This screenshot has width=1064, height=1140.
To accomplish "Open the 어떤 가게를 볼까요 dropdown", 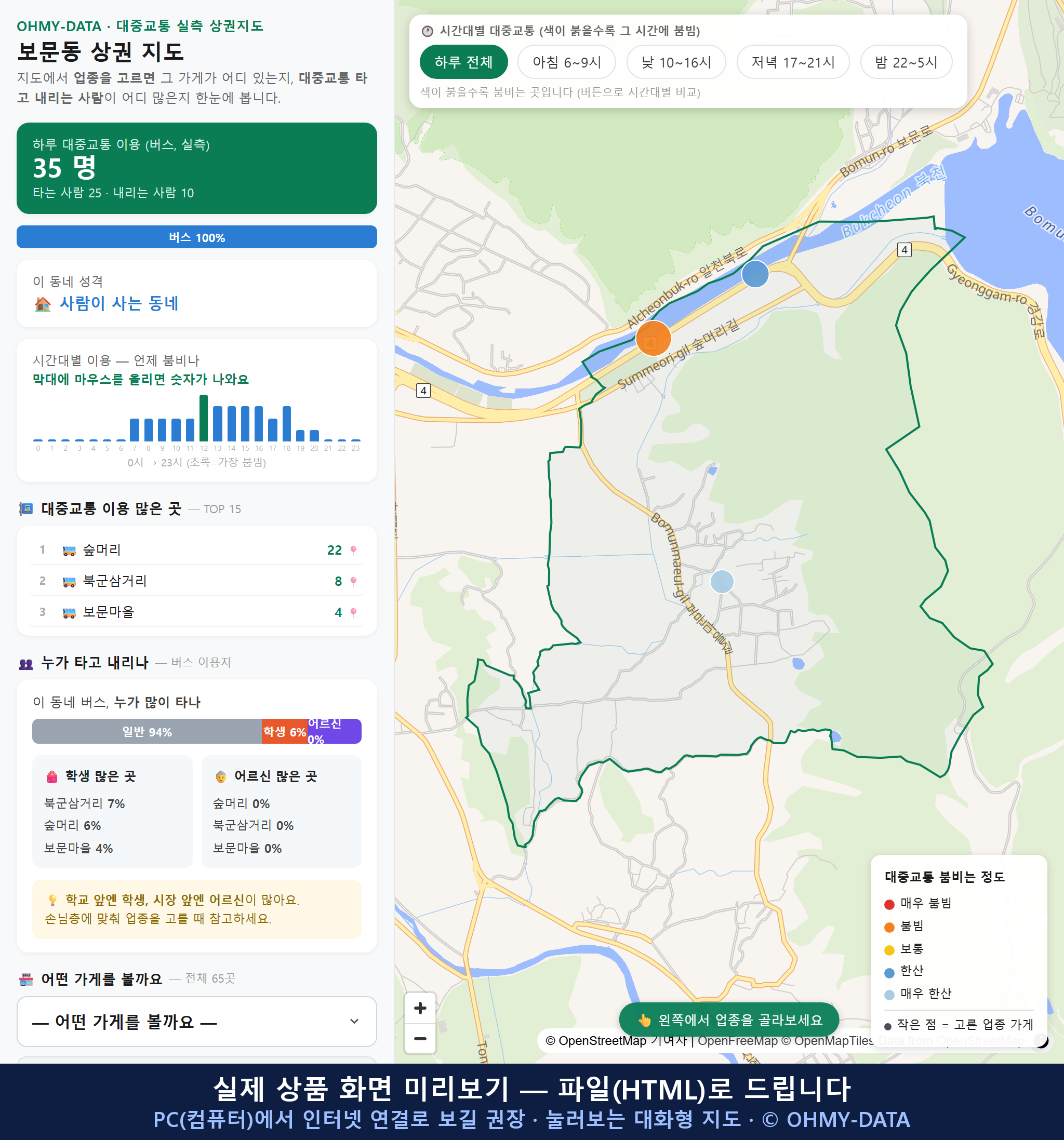I will 197,1021.
